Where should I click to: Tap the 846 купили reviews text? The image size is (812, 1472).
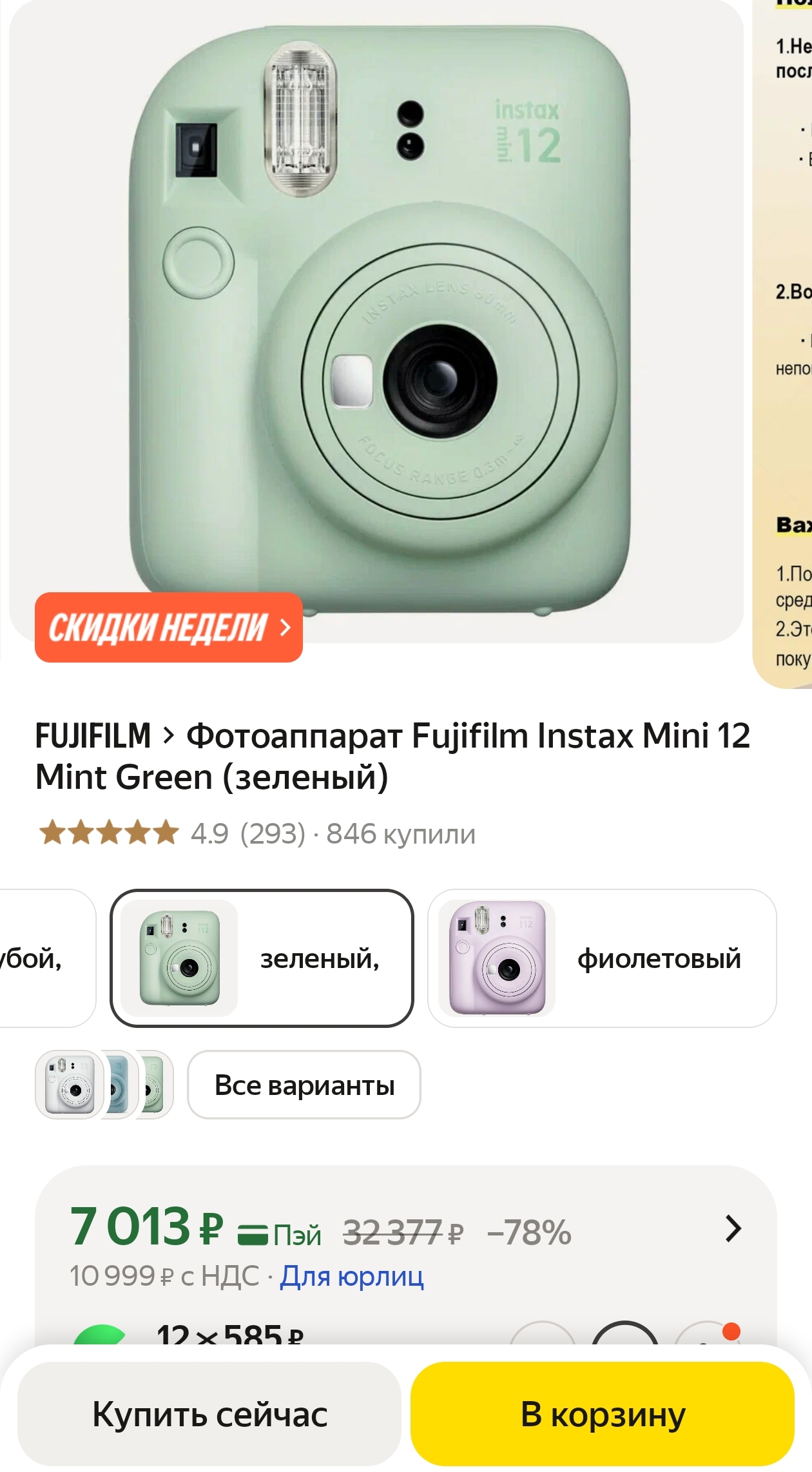coord(401,834)
